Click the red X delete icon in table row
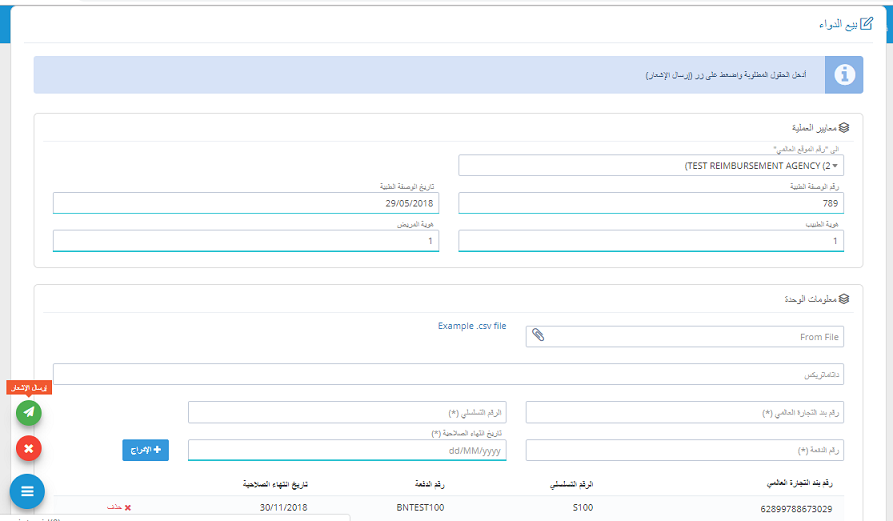The height and width of the screenshot is (521, 893). tap(127, 508)
